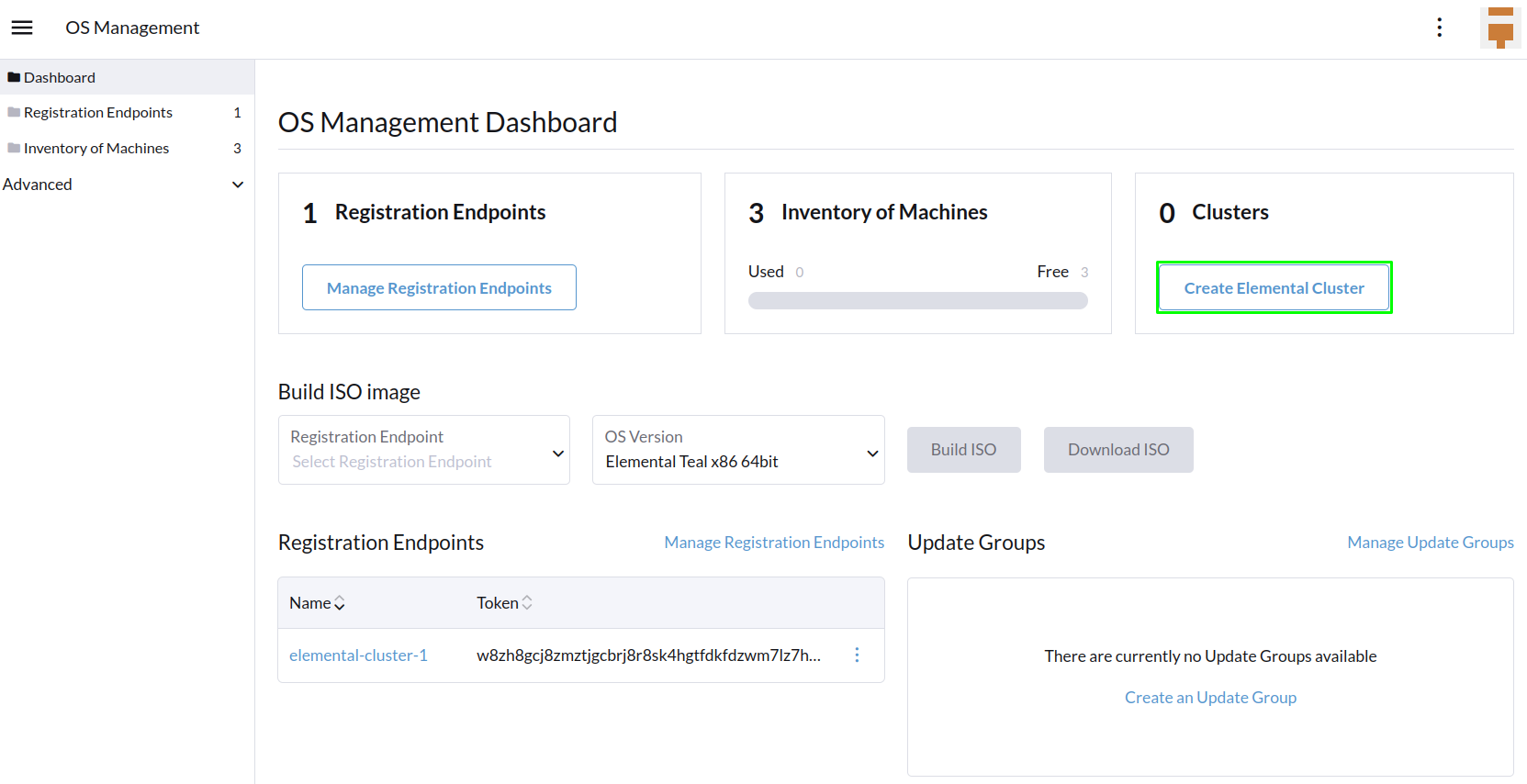Click the Registration Endpoints card title
Image resolution: width=1527 pixels, height=784 pixels.
tap(440, 212)
